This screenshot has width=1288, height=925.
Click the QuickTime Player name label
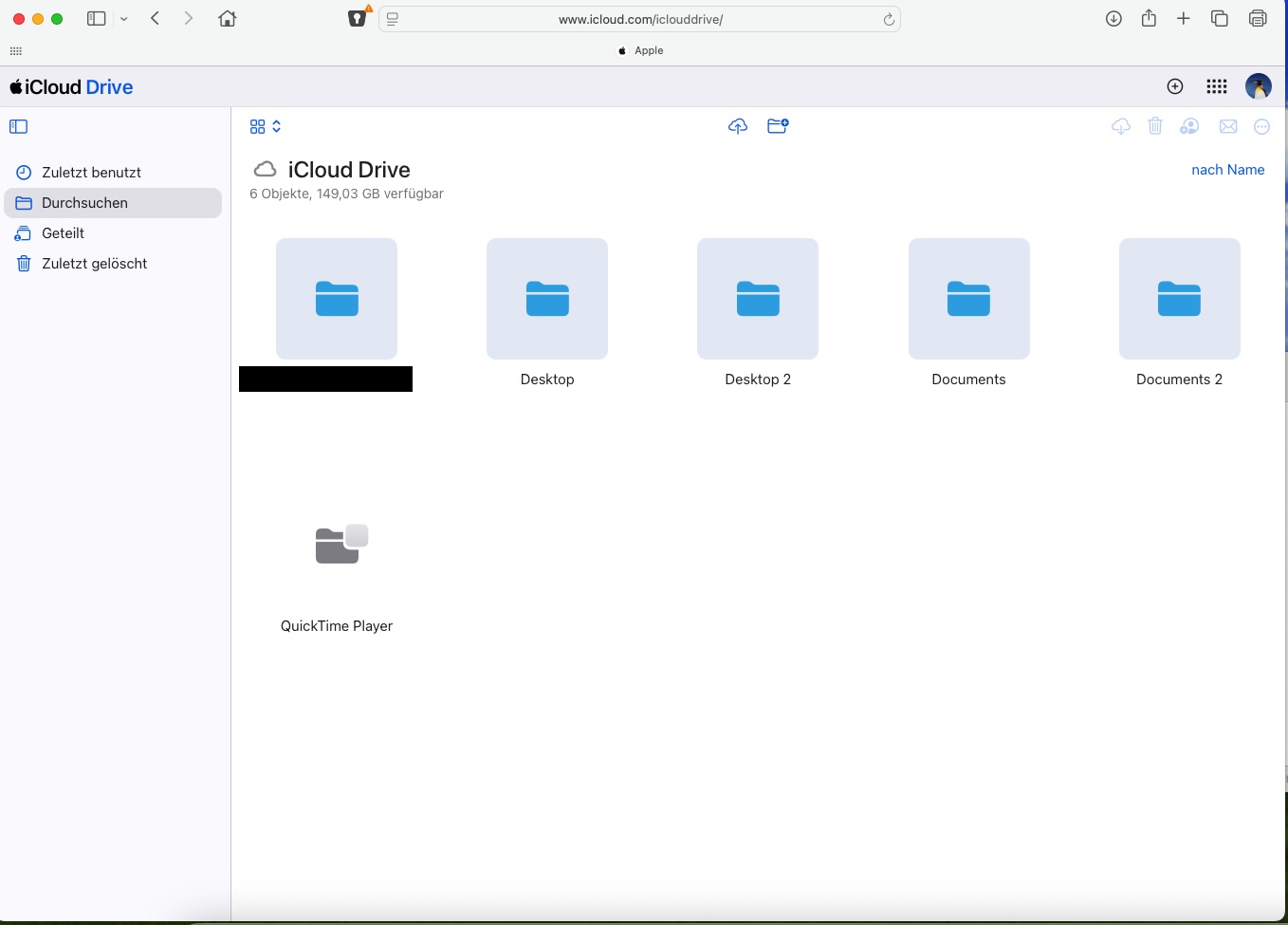coord(337,626)
